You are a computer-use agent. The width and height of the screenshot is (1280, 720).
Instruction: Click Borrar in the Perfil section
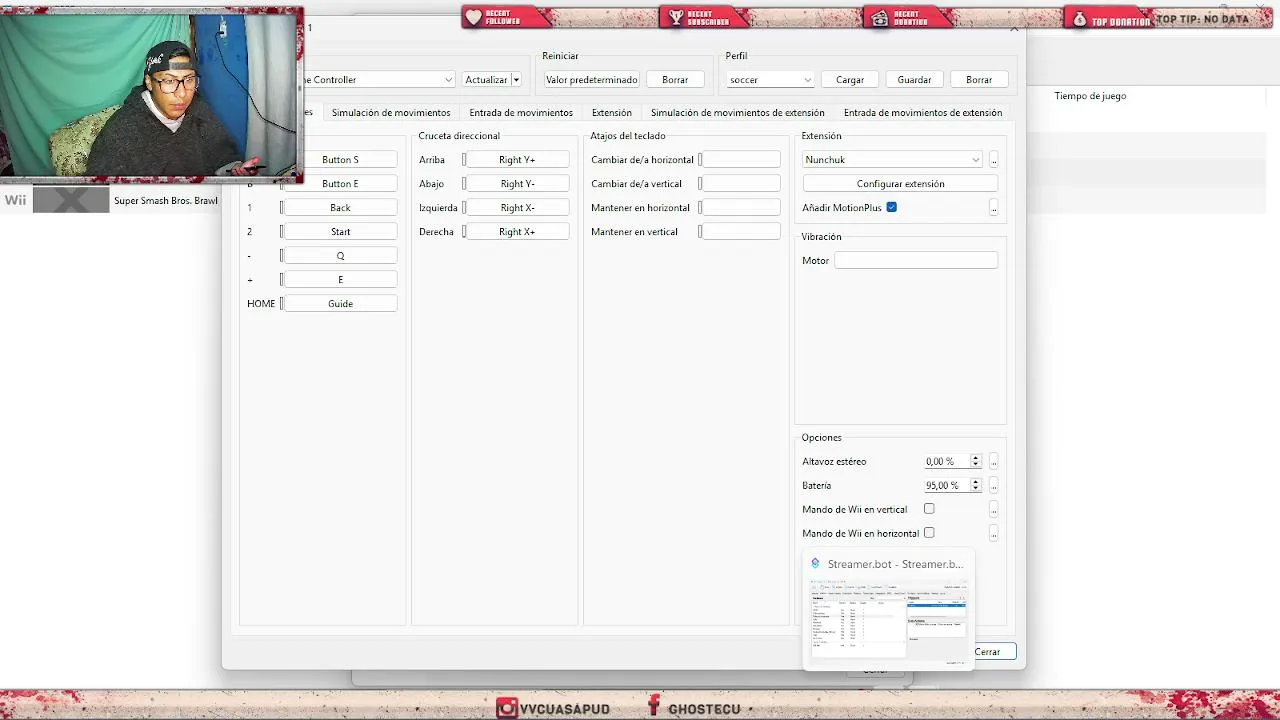979,80
